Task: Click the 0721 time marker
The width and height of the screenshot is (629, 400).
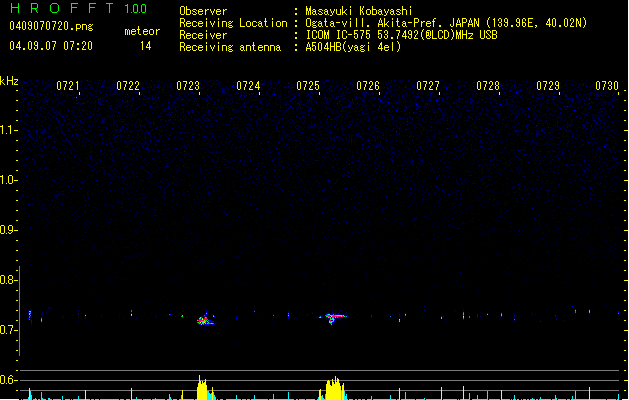Action: click(68, 86)
